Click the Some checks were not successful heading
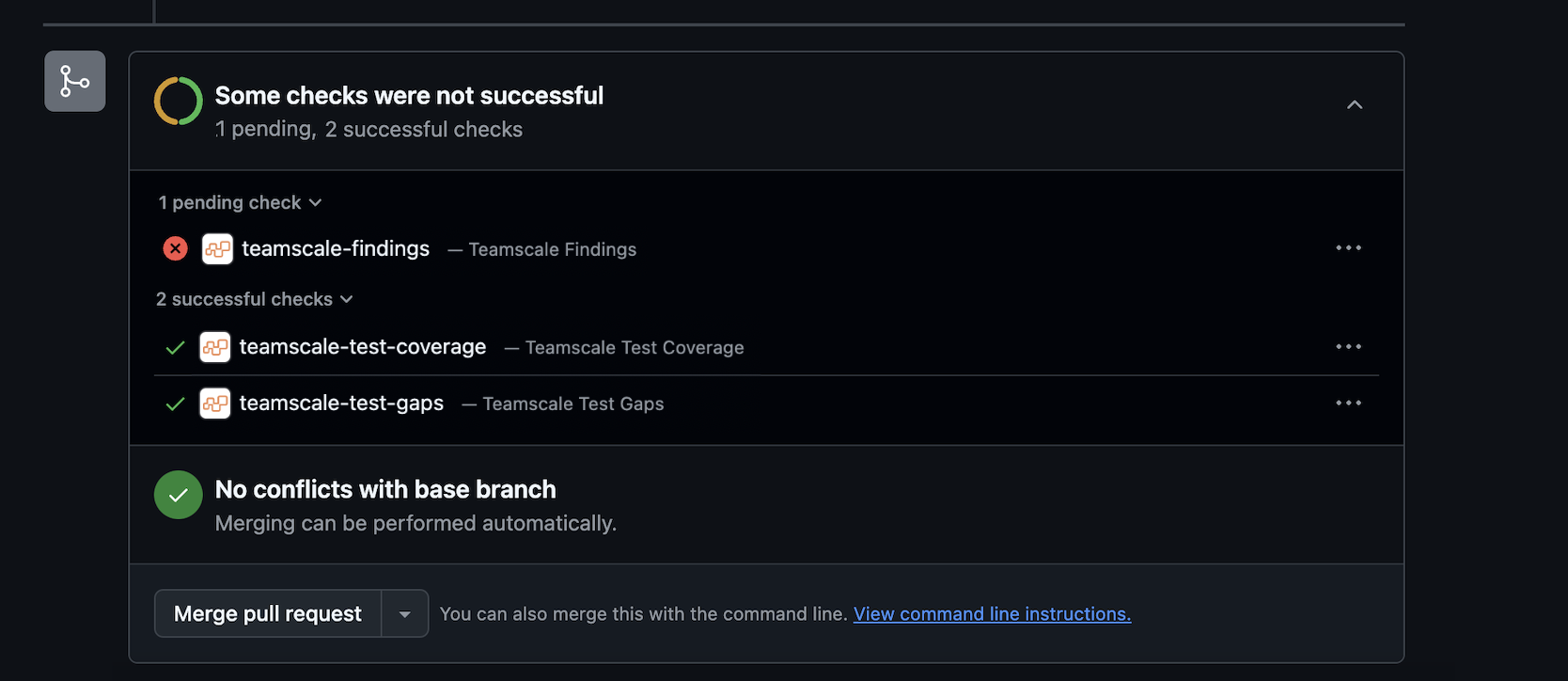The height and width of the screenshot is (681, 1568). click(x=409, y=96)
